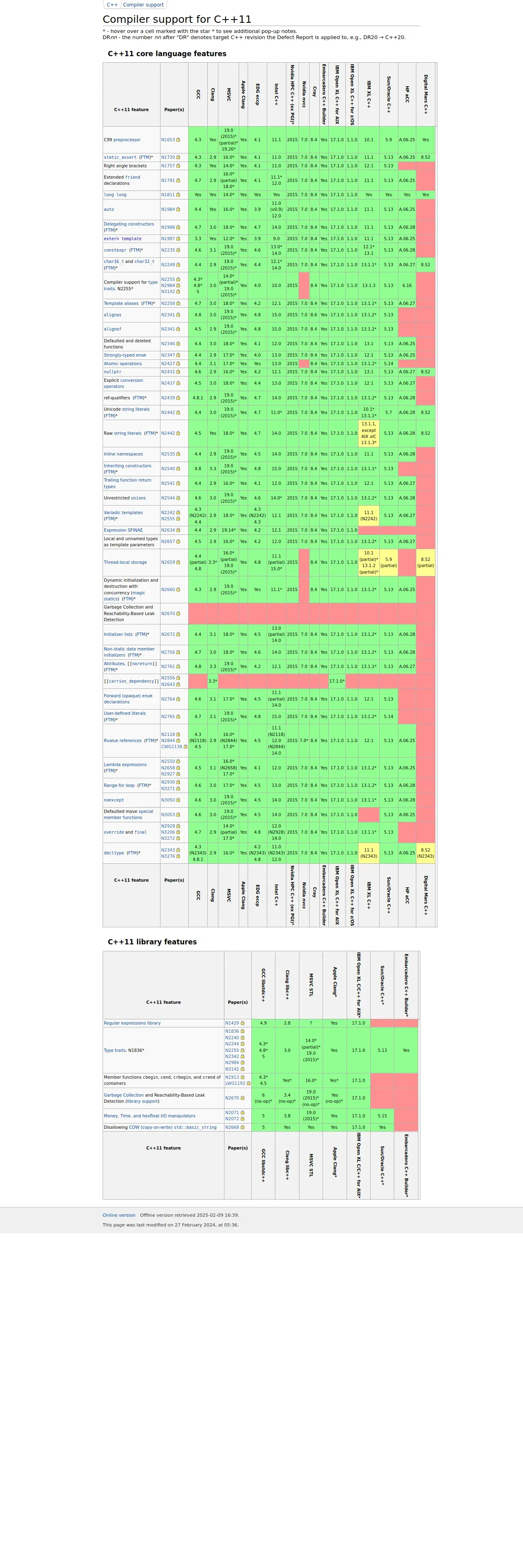Click the lock icon next to N1429
523x1568 pixels.
(242, 1023)
